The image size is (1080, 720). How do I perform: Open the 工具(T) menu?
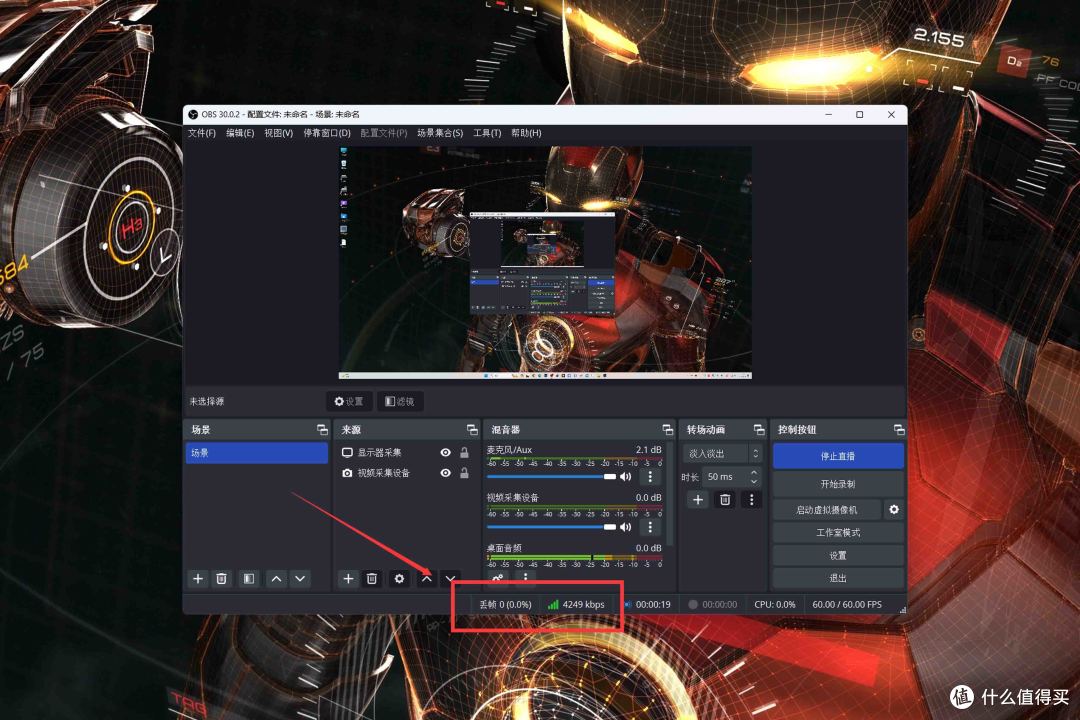point(486,133)
